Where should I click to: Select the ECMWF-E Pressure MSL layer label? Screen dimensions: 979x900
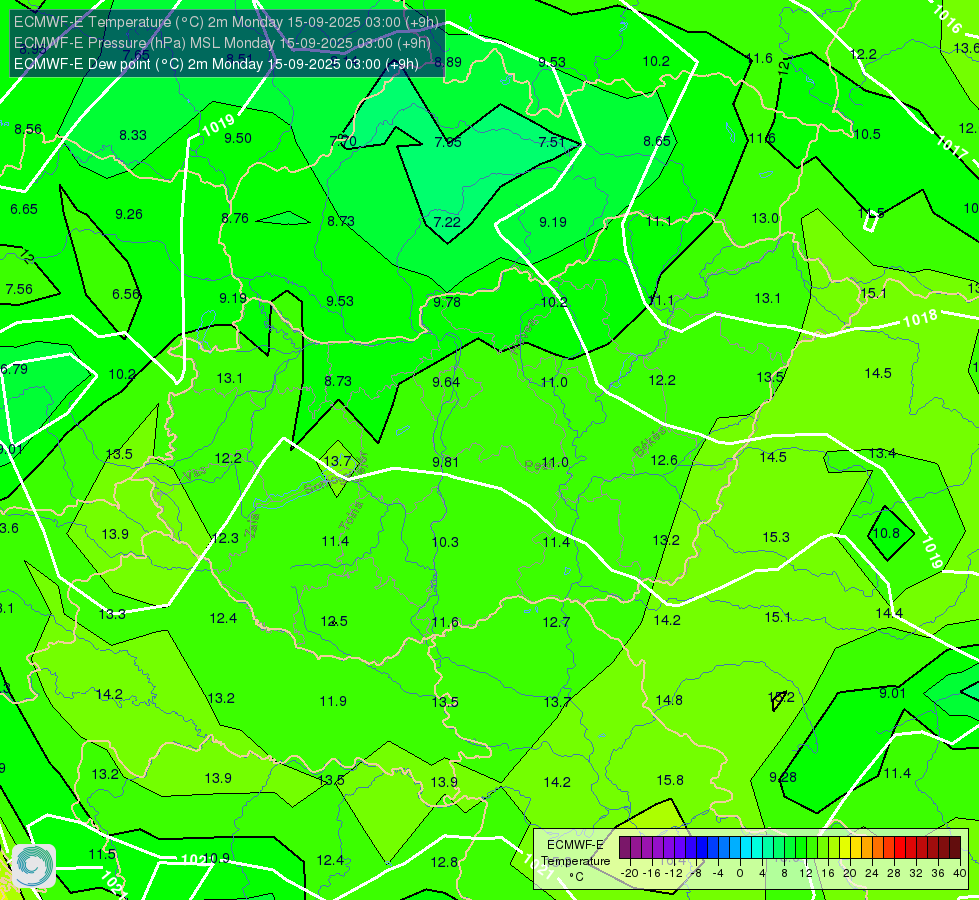[222, 43]
